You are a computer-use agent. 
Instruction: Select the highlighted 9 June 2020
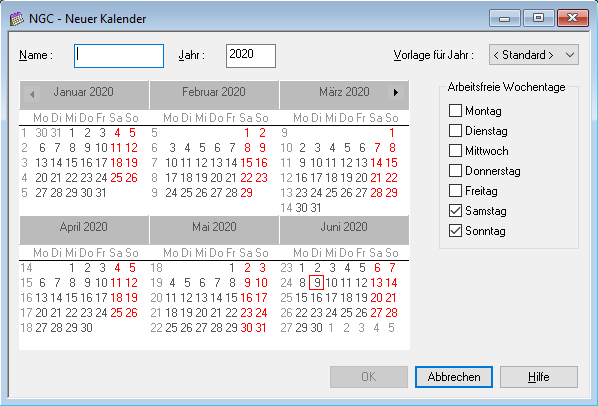point(317,283)
